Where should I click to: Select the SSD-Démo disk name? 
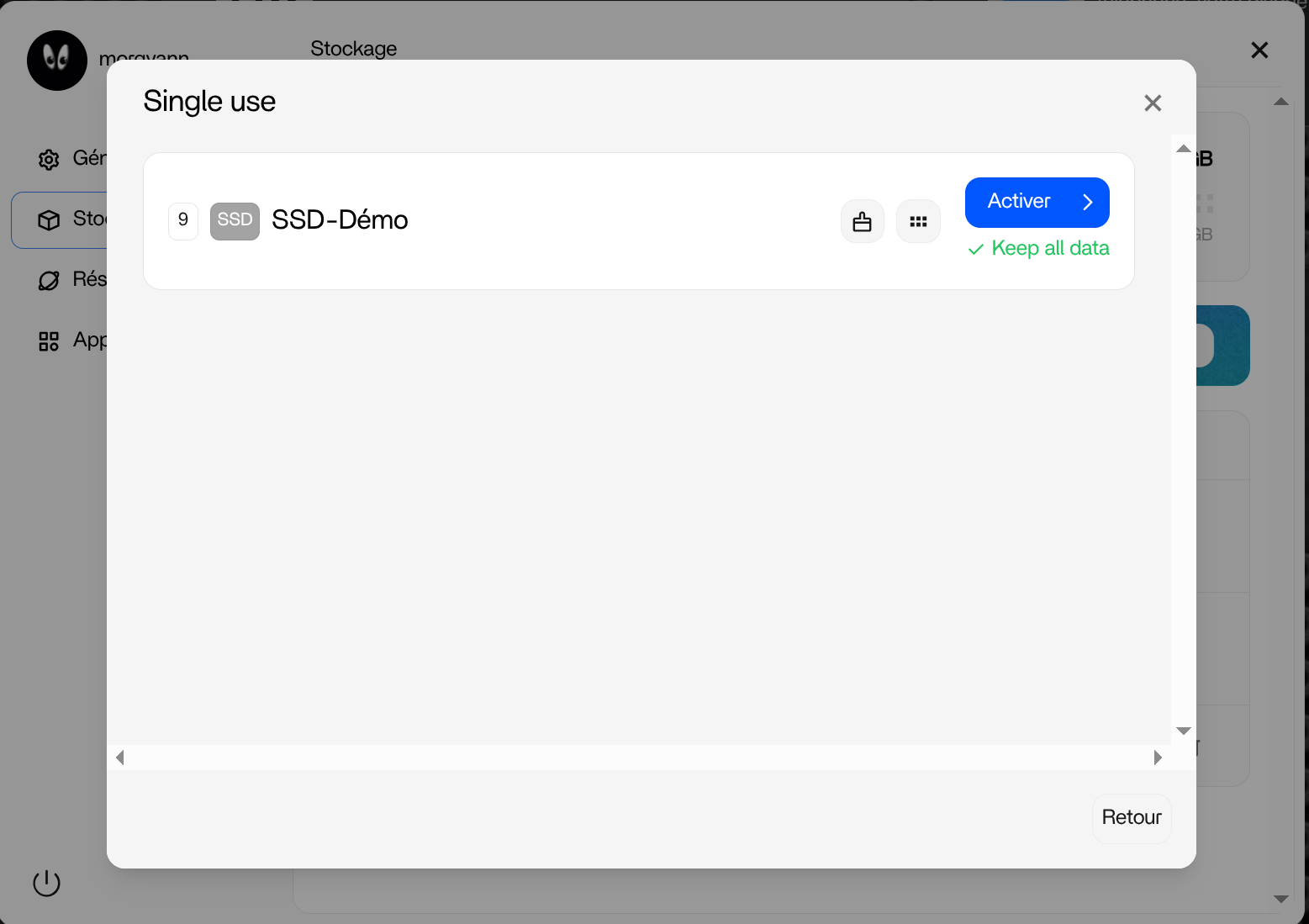(x=340, y=220)
